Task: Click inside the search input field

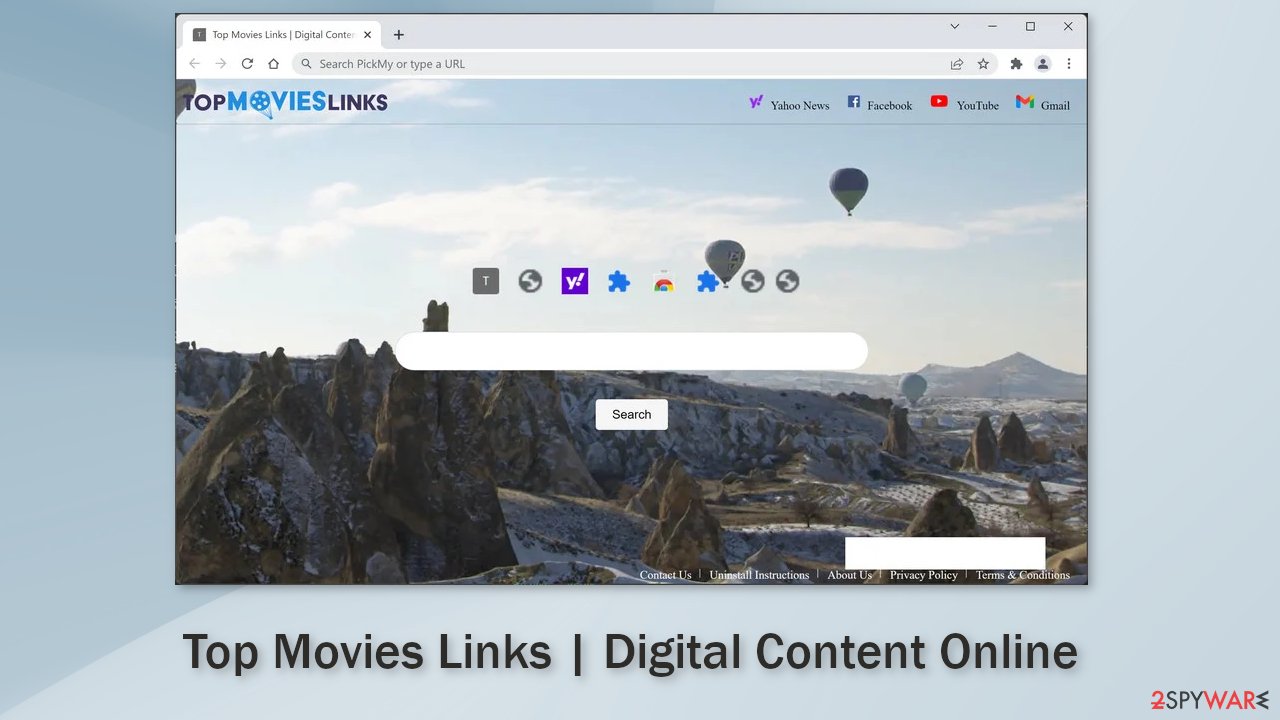Action: pos(631,351)
